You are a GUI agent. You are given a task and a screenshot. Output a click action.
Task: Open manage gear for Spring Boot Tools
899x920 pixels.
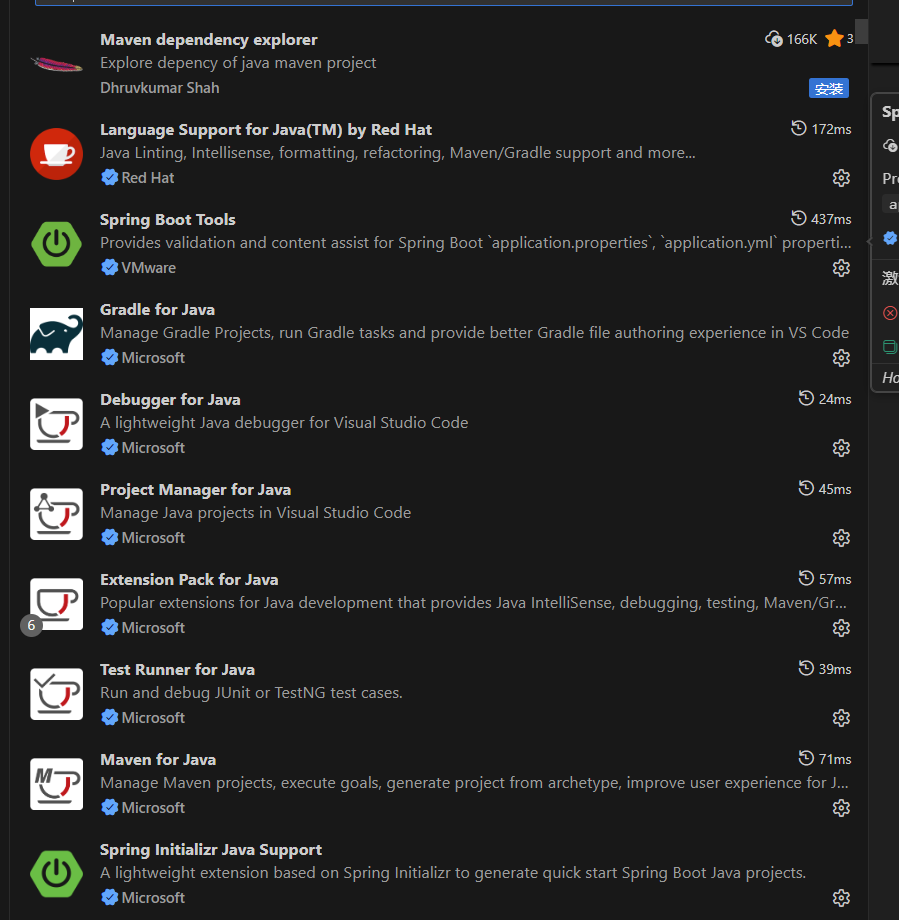coord(841,268)
